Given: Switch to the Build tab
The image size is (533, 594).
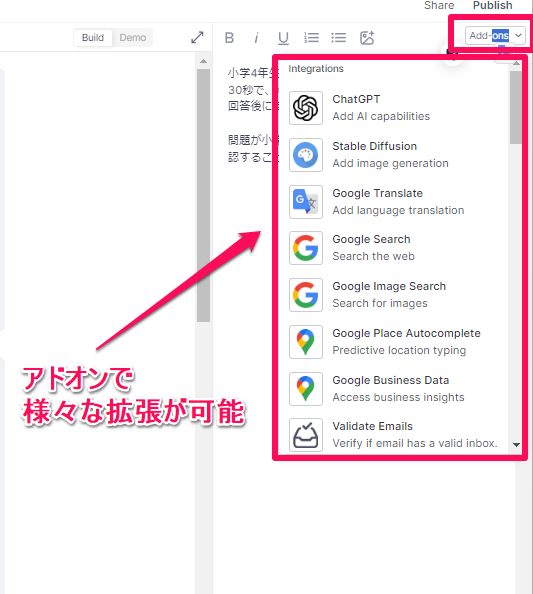Looking at the screenshot, I should (x=93, y=38).
